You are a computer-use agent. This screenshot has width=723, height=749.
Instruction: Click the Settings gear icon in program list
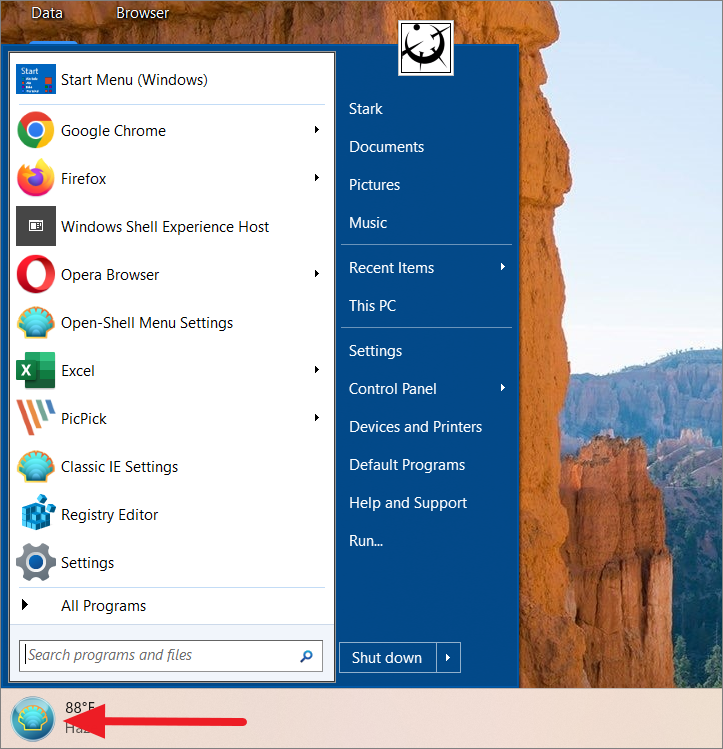(35, 563)
